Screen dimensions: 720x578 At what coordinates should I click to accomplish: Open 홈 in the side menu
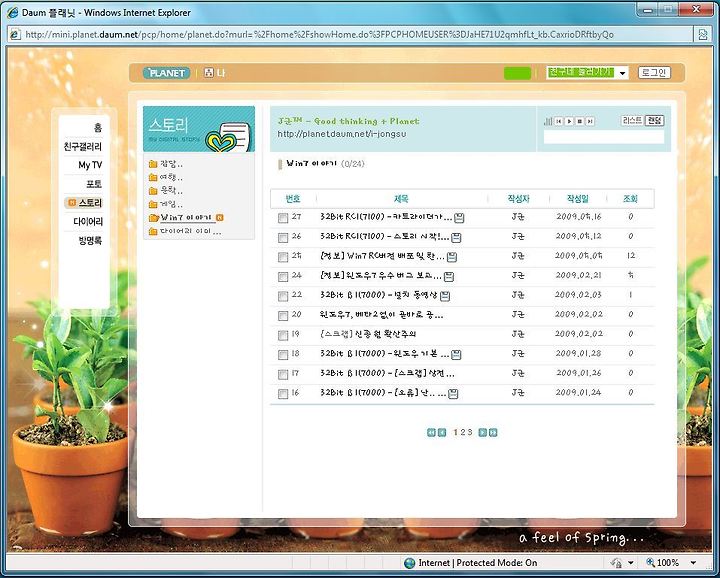[x=97, y=128]
